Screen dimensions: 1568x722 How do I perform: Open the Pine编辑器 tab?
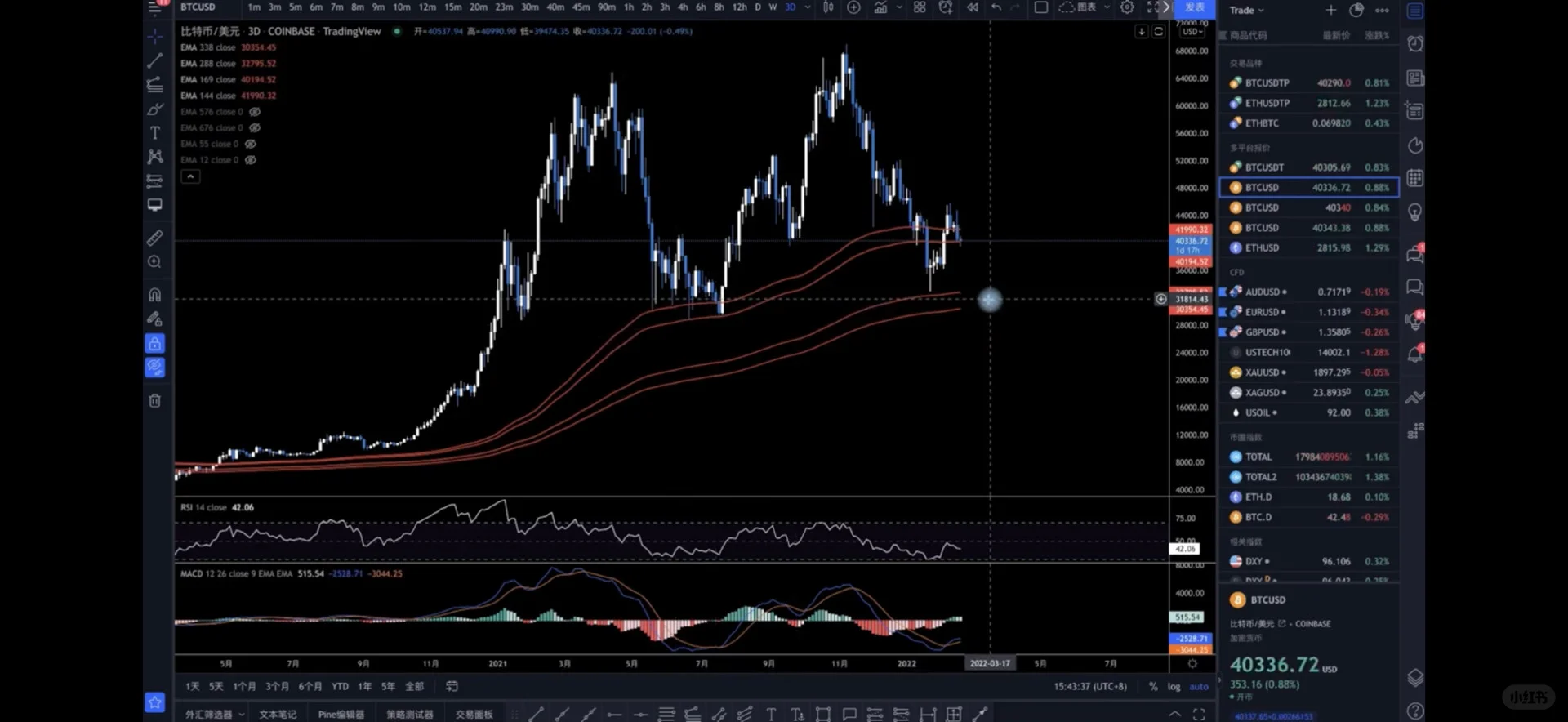pos(341,715)
